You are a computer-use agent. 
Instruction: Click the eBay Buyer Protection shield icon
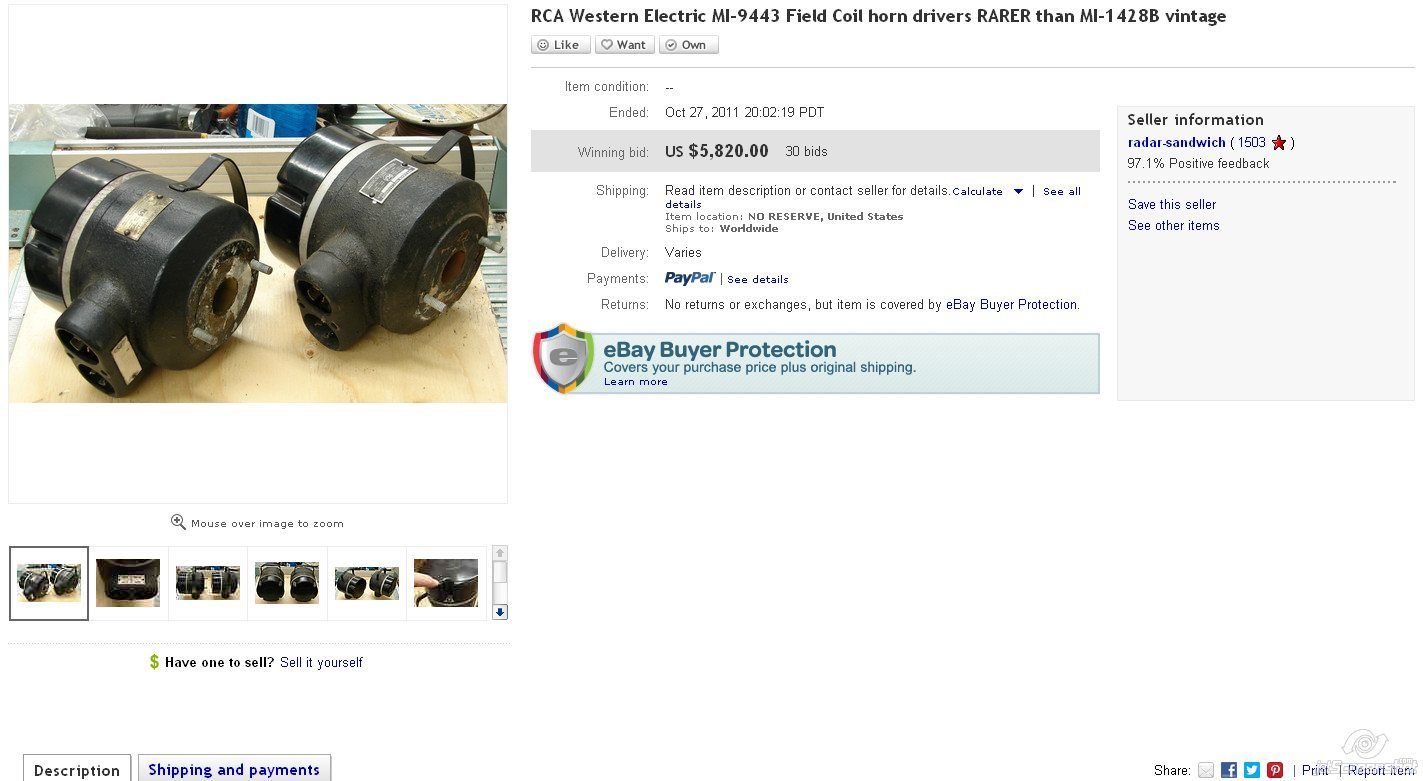[564, 358]
